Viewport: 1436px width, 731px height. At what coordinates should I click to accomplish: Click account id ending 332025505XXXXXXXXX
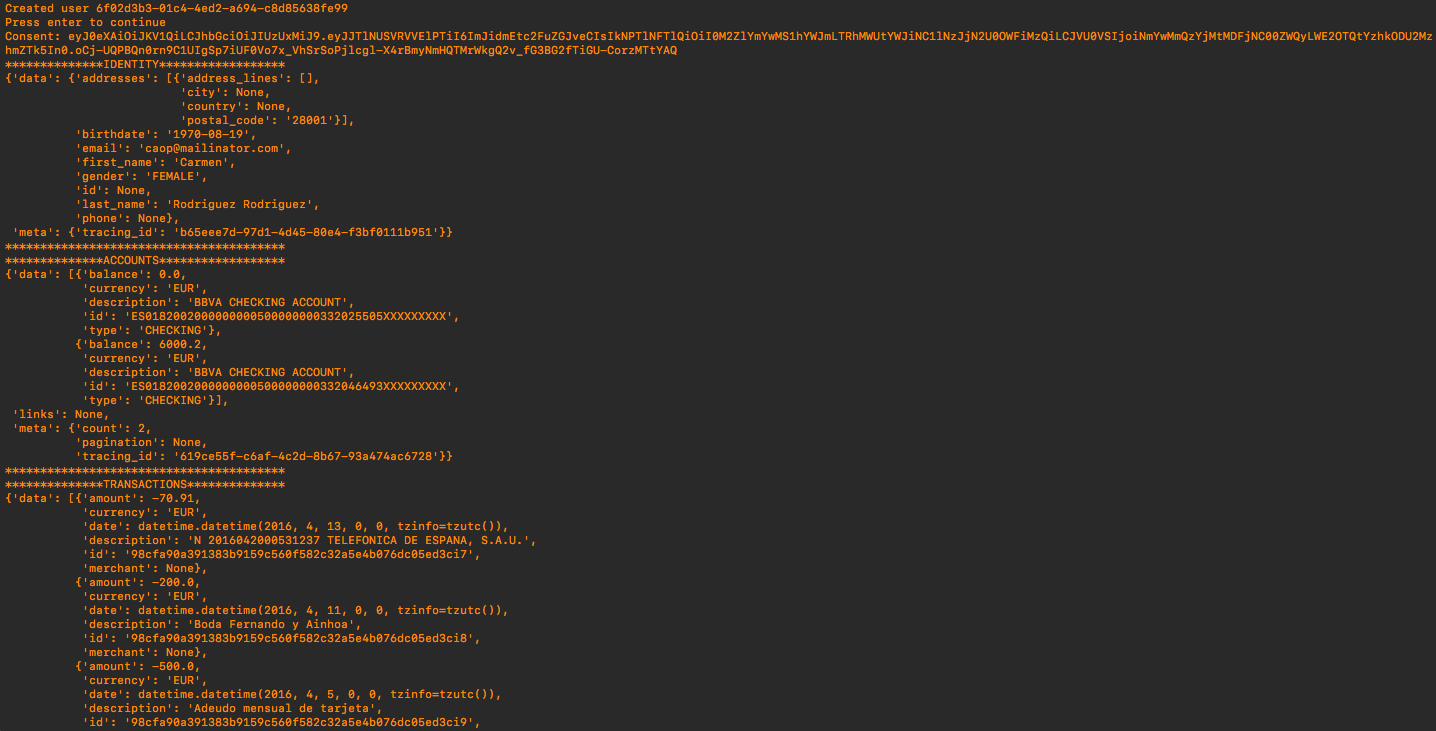coord(289,316)
